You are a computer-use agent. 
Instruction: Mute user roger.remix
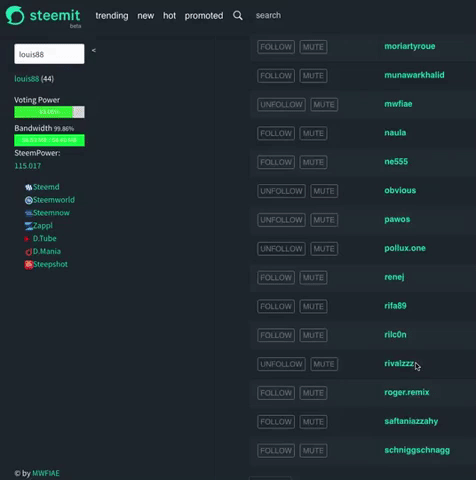313,393
